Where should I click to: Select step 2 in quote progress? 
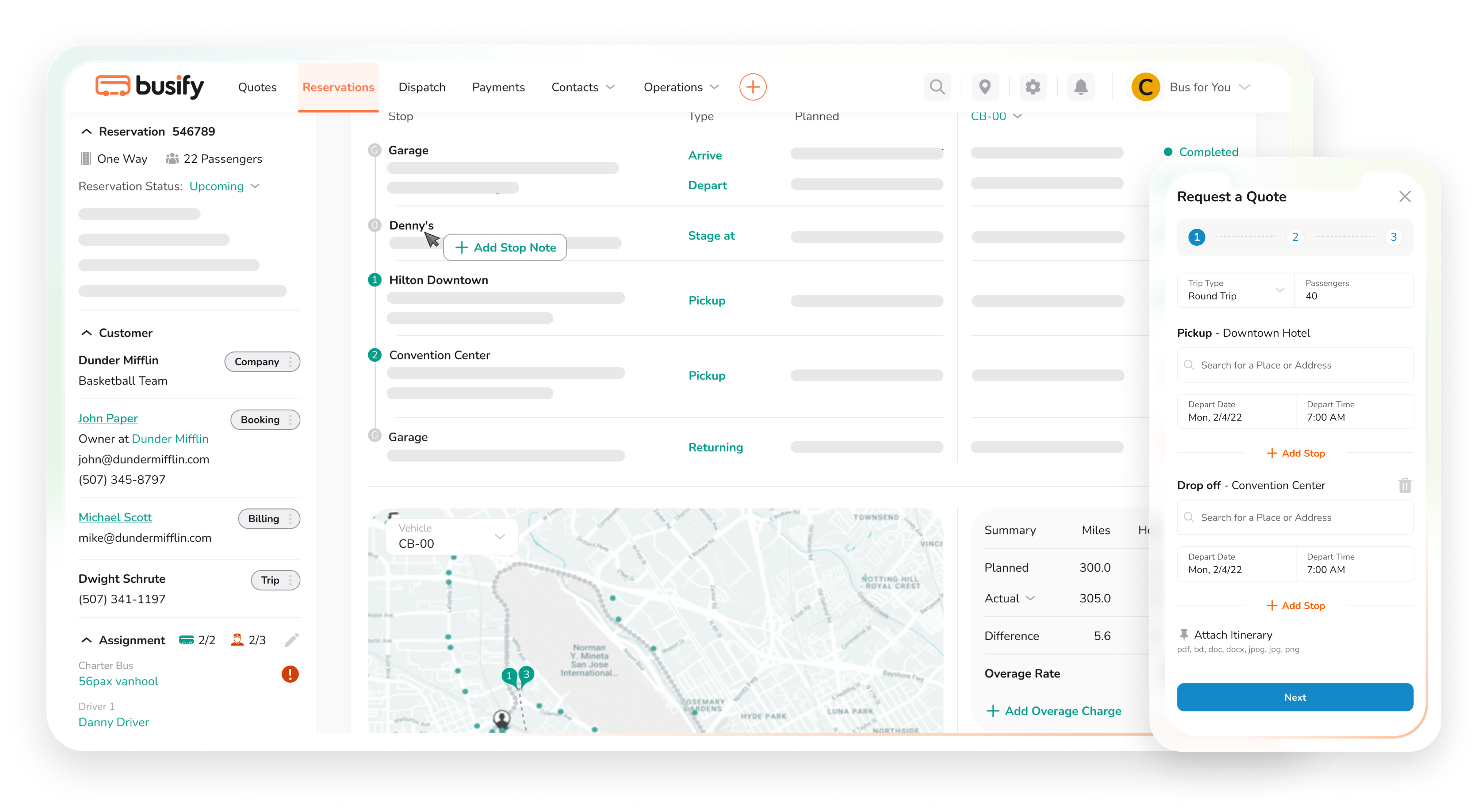1295,237
